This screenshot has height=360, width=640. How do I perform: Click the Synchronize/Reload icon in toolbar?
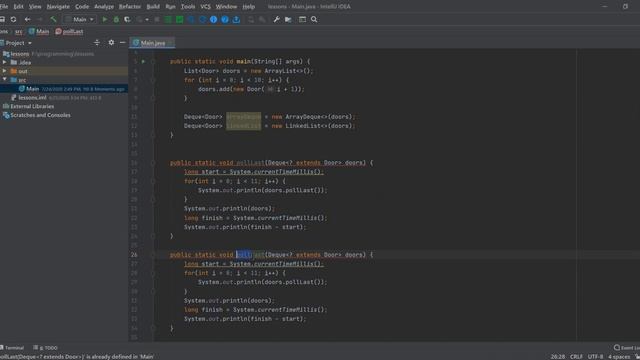tap(13, 19)
